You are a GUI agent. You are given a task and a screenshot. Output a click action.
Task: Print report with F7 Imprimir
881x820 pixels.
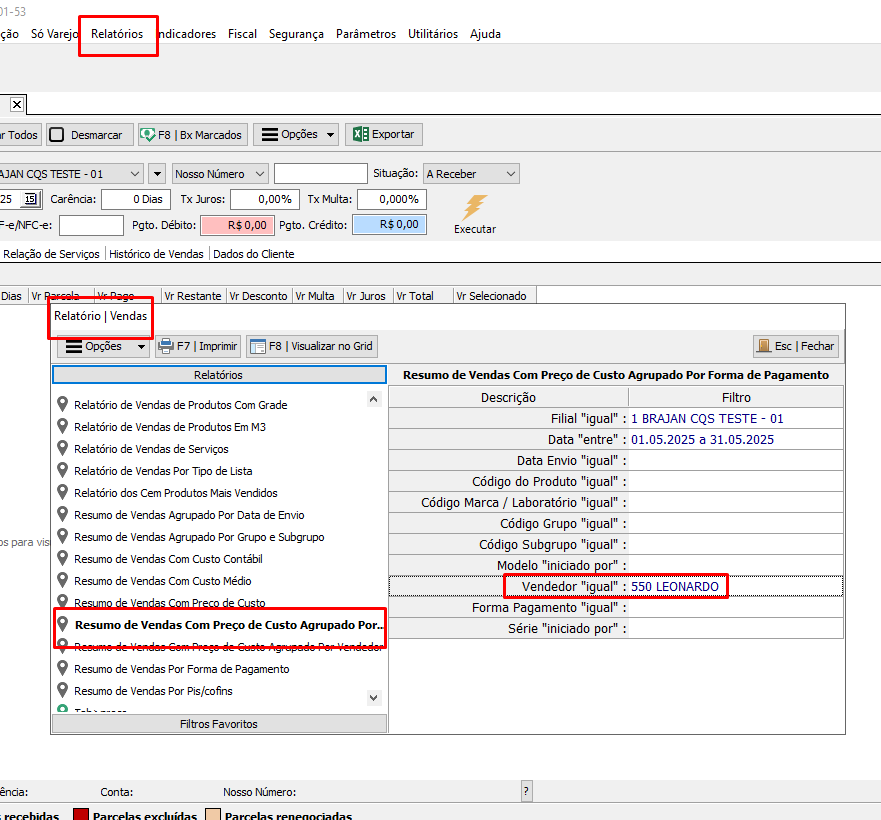(x=198, y=346)
